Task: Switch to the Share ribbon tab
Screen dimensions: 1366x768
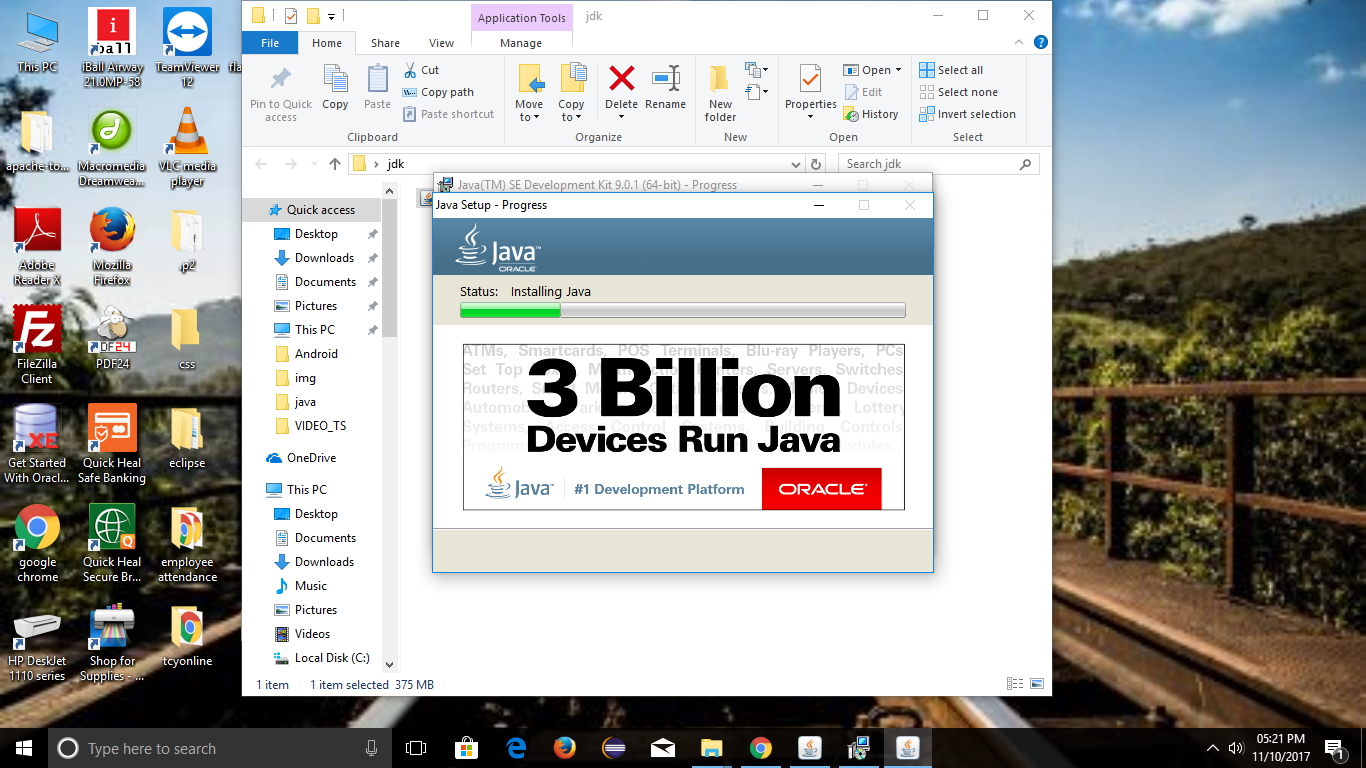Action: pos(385,43)
